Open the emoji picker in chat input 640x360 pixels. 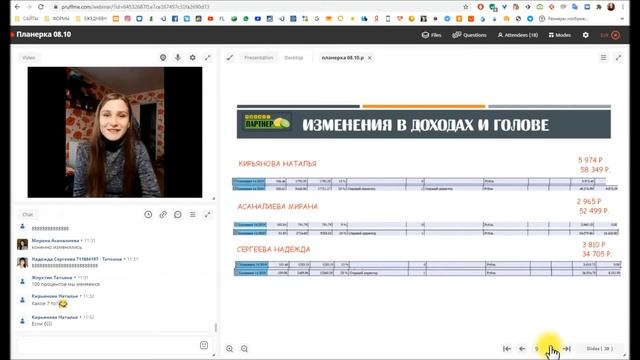click(204, 345)
